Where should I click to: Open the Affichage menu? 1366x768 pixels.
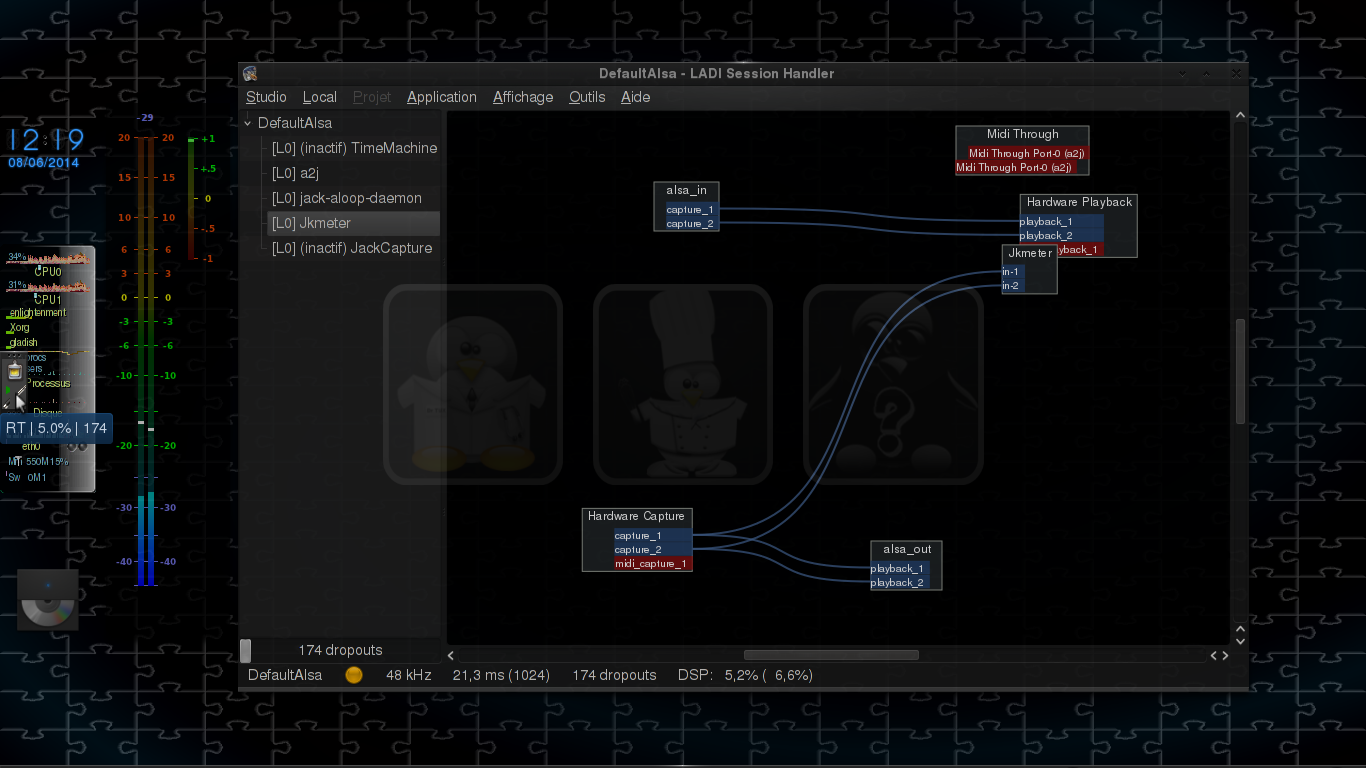pyautogui.click(x=523, y=97)
